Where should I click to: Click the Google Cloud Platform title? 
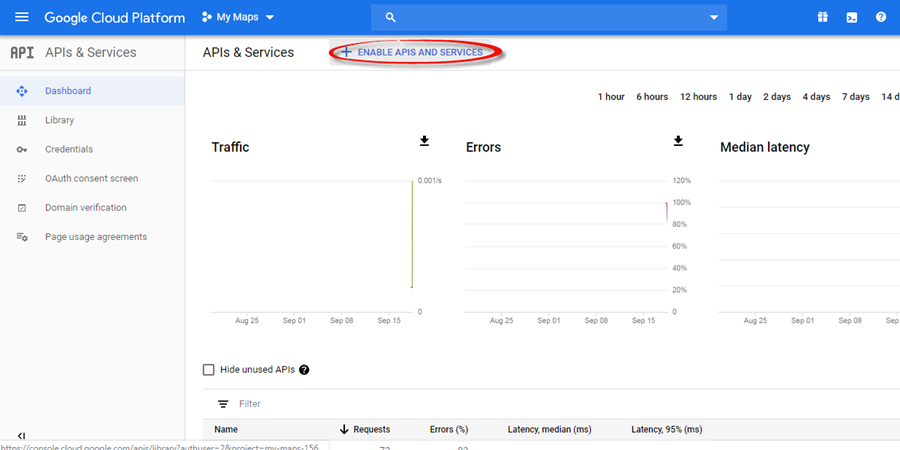click(115, 18)
